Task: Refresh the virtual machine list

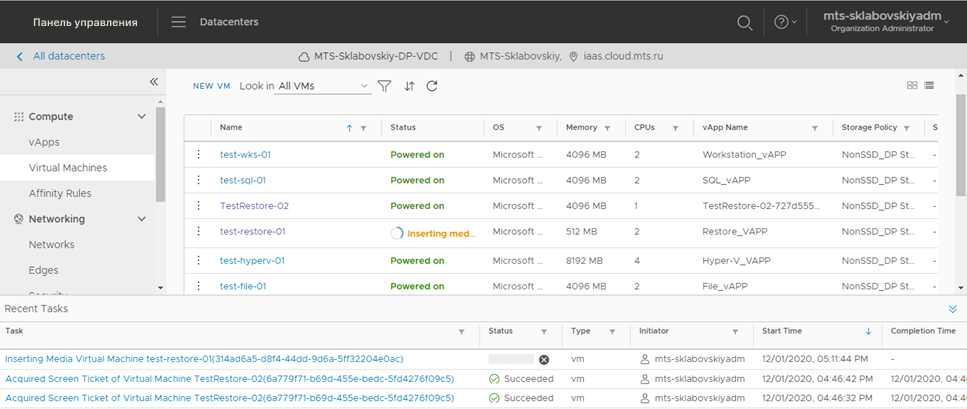Action: (432, 86)
